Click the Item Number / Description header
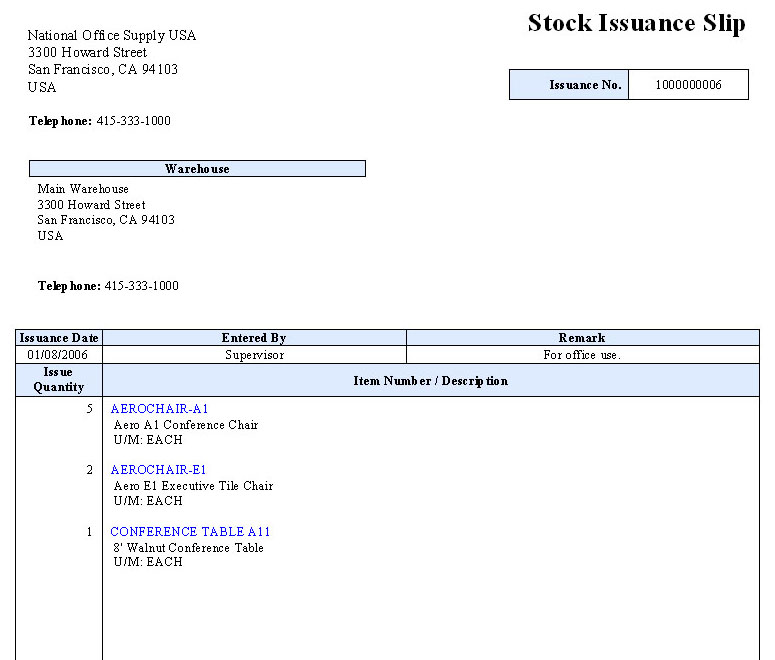Viewport: 775px width, 660px height. [x=430, y=381]
